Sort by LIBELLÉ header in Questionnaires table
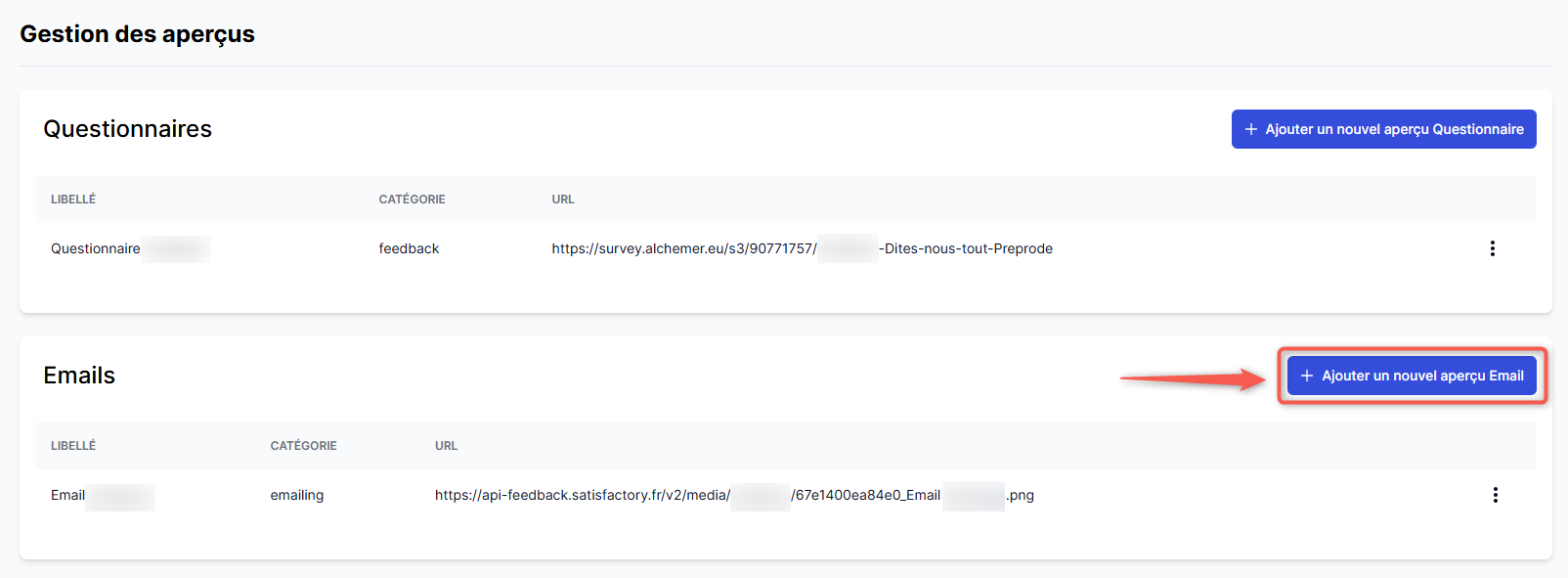The image size is (1568, 578). pos(73,200)
